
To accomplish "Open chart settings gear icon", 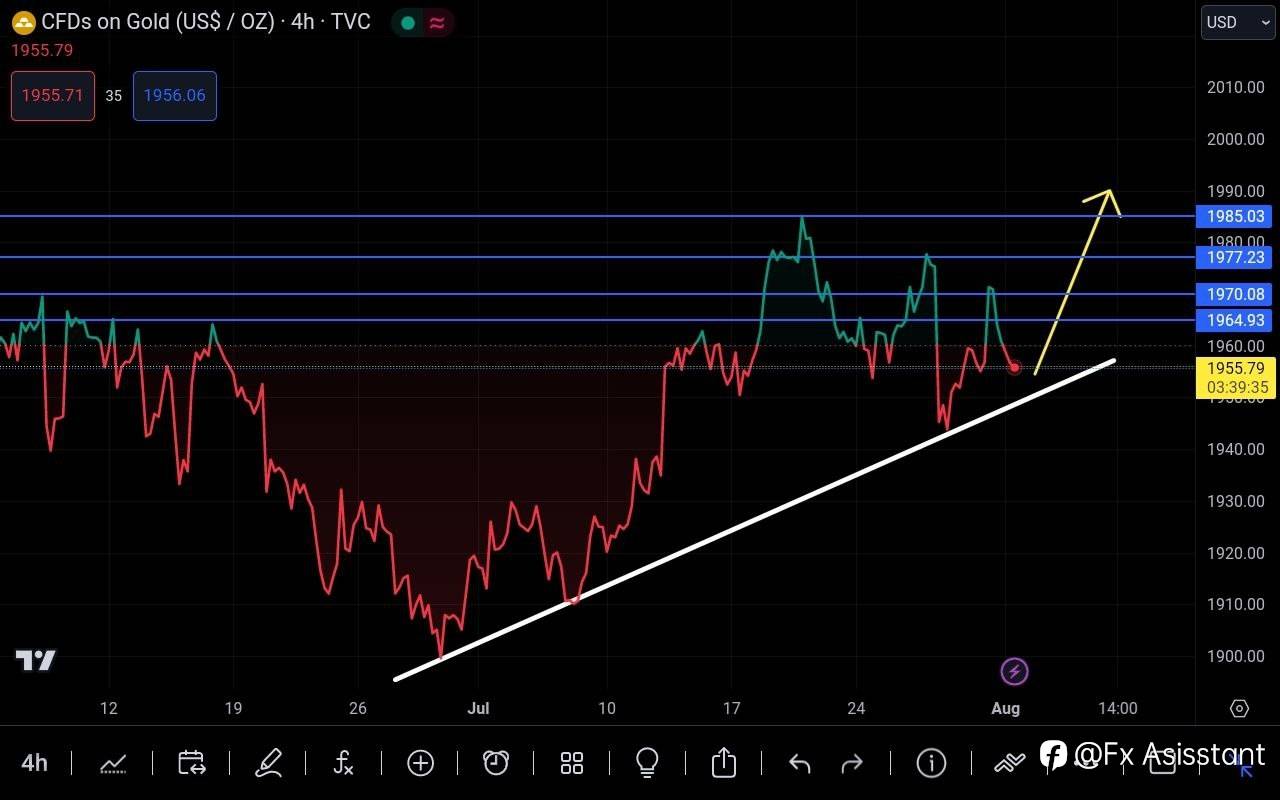I will [1239, 708].
